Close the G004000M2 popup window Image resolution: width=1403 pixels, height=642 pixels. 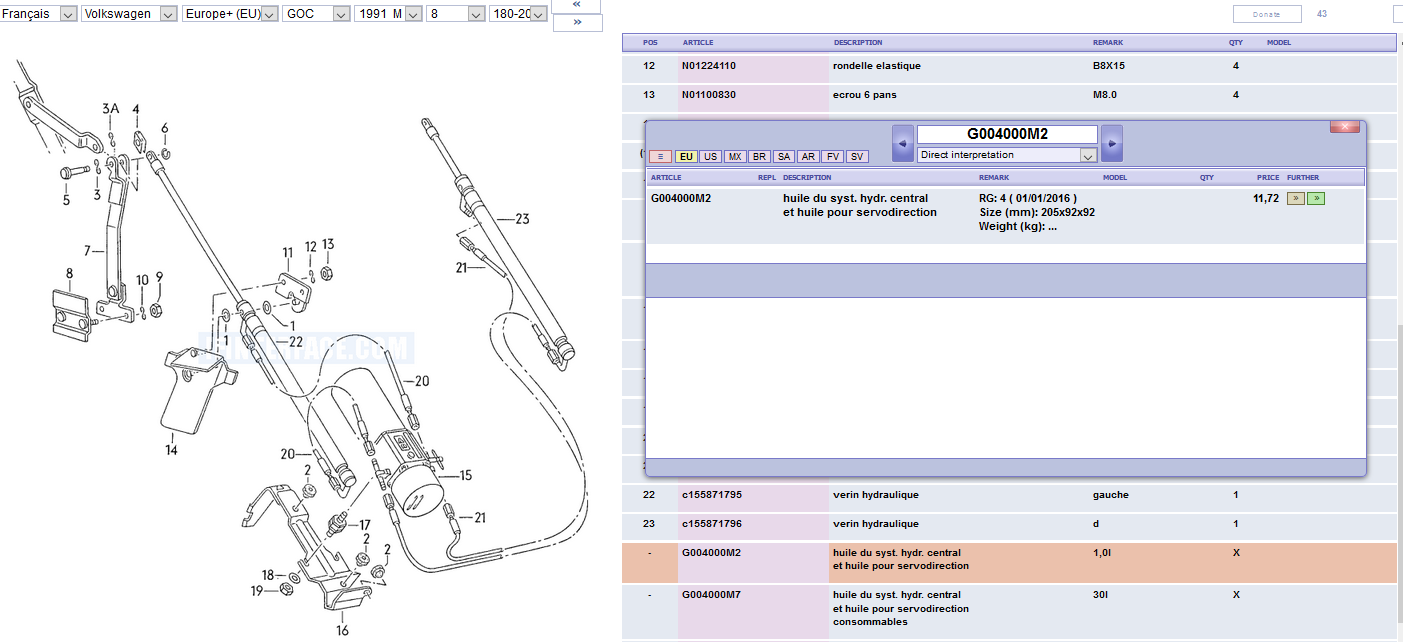tap(1344, 127)
